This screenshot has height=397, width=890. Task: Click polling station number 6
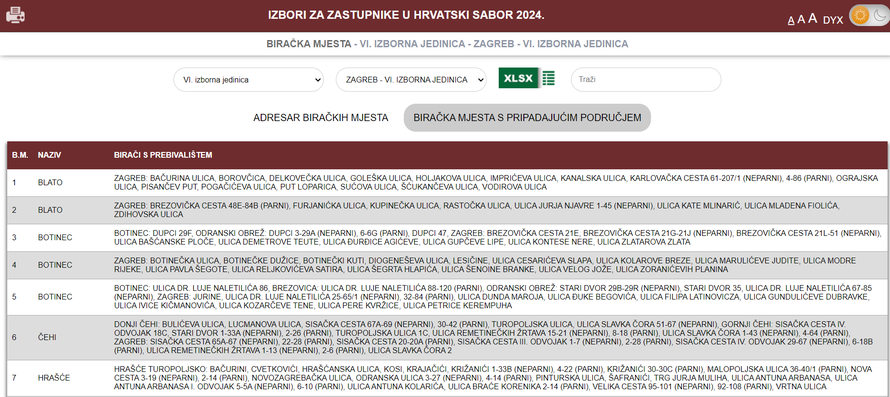(14, 337)
